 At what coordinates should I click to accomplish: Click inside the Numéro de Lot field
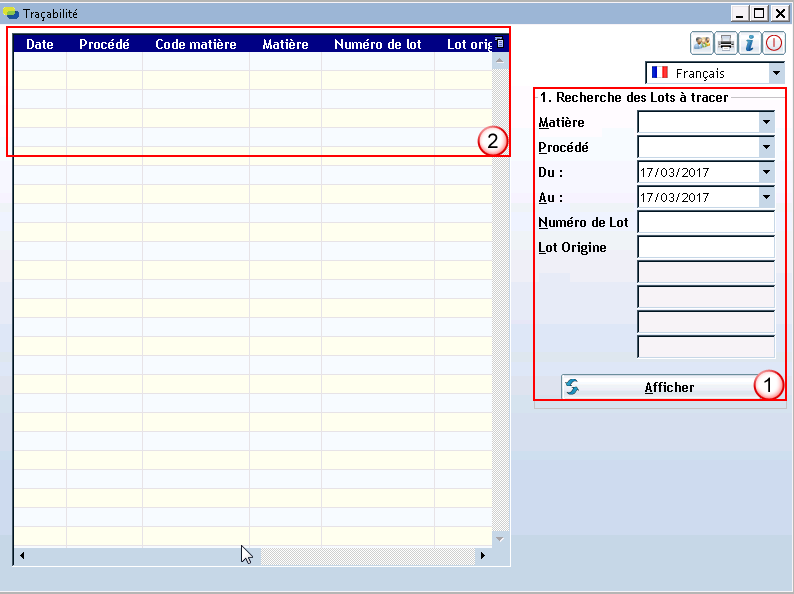coord(706,222)
